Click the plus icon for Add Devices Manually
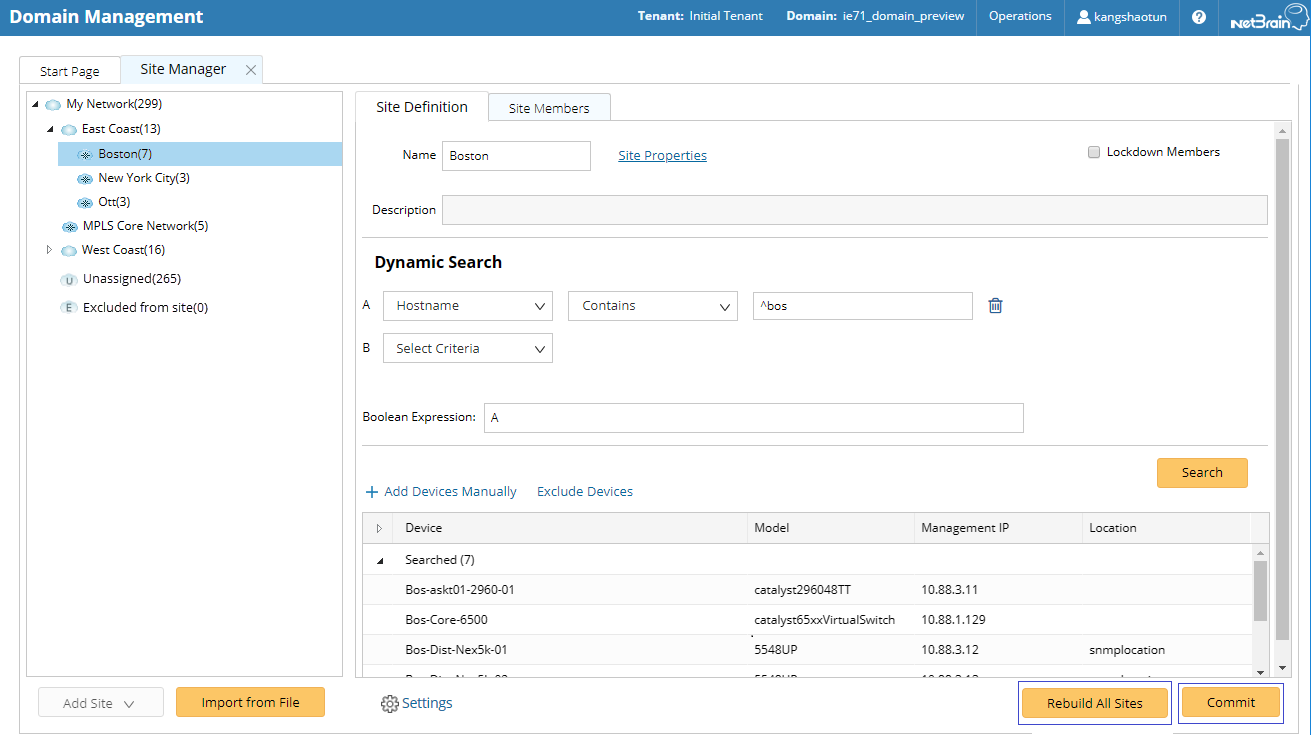1314x735 pixels. point(372,492)
